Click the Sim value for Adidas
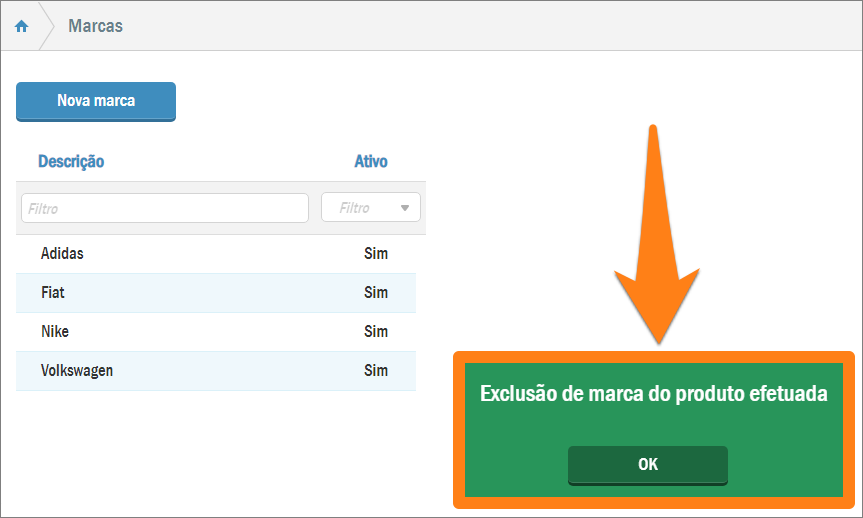Image resolution: width=863 pixels, height=518 pixels. click(x=376, y=254)
